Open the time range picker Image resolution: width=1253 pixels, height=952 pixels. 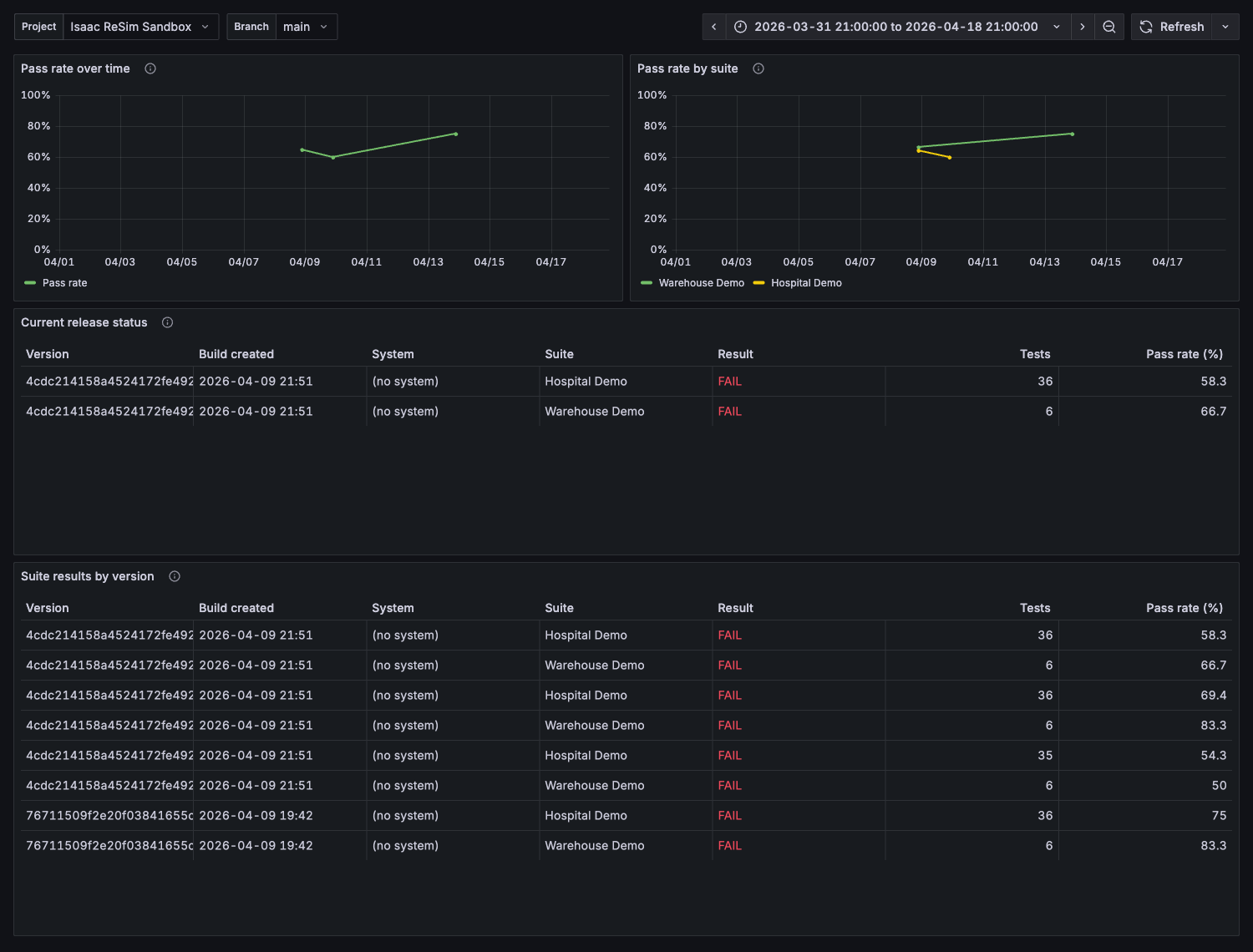pos(898,27)
